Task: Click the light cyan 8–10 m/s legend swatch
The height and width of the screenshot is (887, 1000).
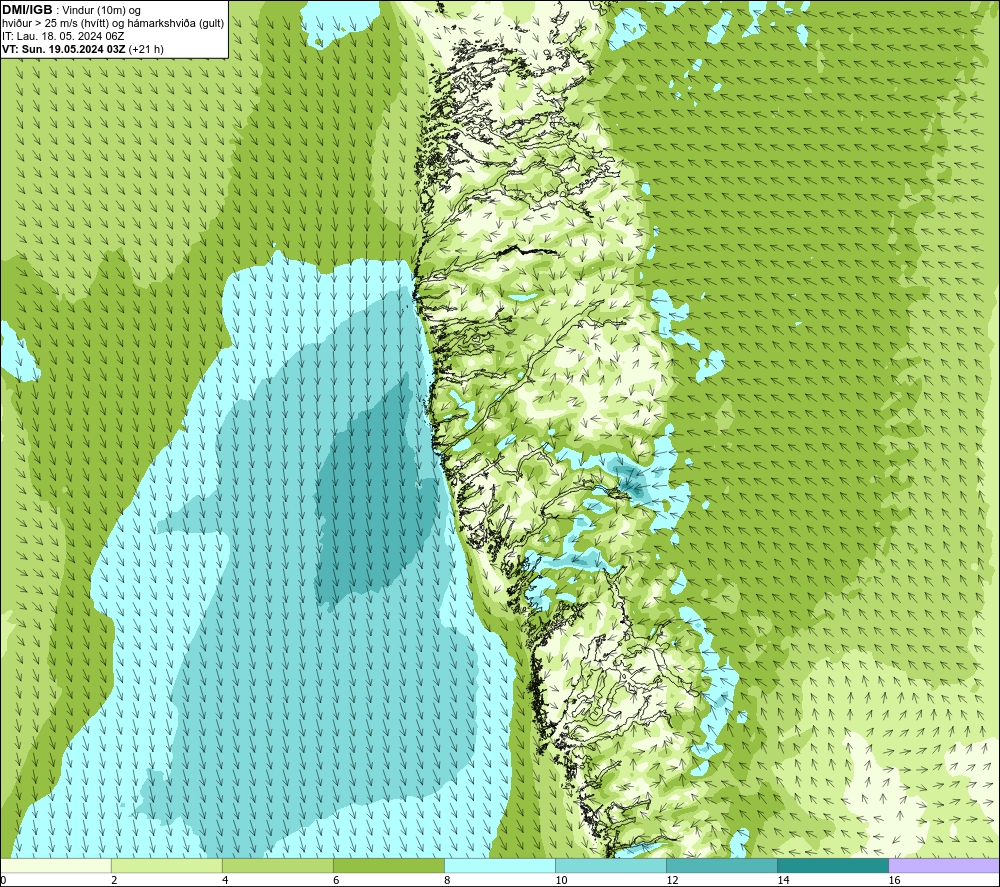Action: click(499, 865)
